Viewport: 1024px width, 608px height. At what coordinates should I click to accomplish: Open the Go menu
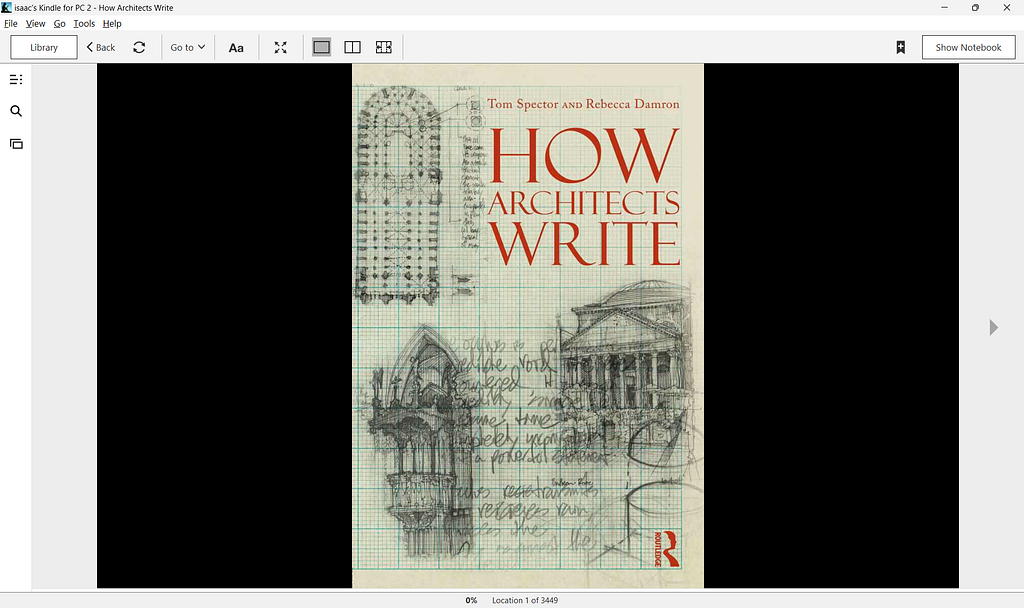59,24
